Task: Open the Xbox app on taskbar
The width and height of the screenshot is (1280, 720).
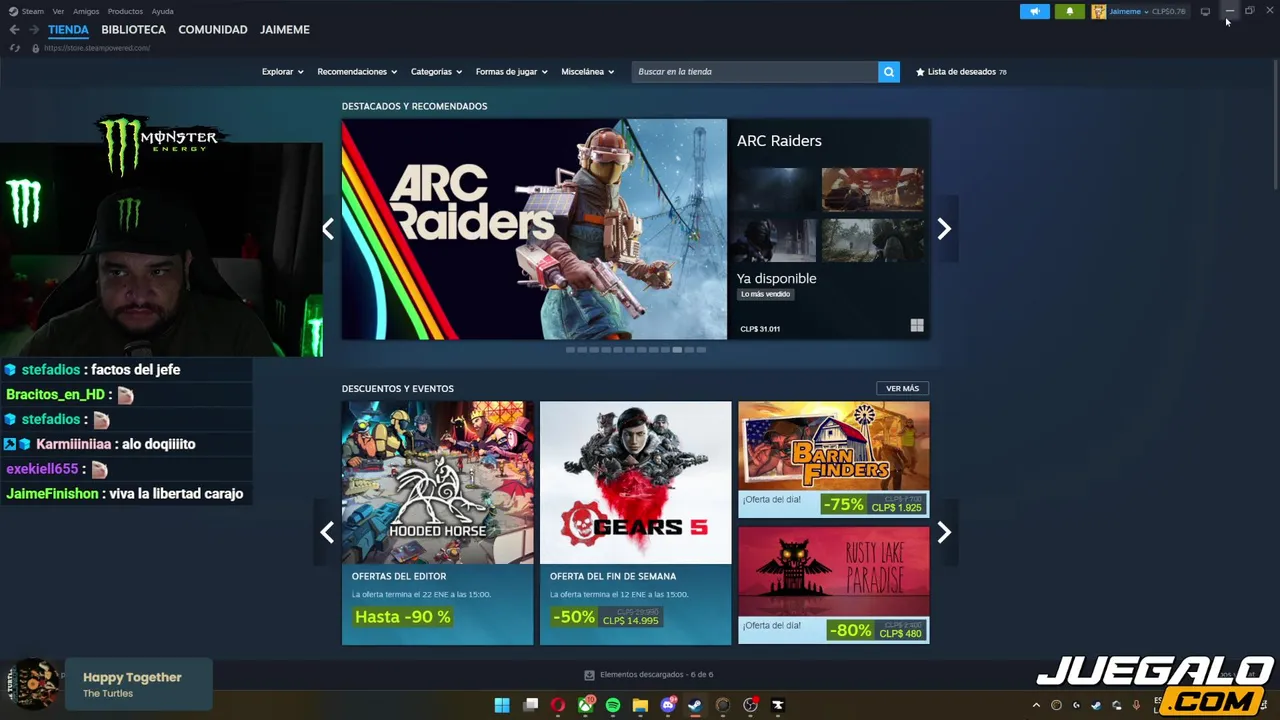Action: 586,705
